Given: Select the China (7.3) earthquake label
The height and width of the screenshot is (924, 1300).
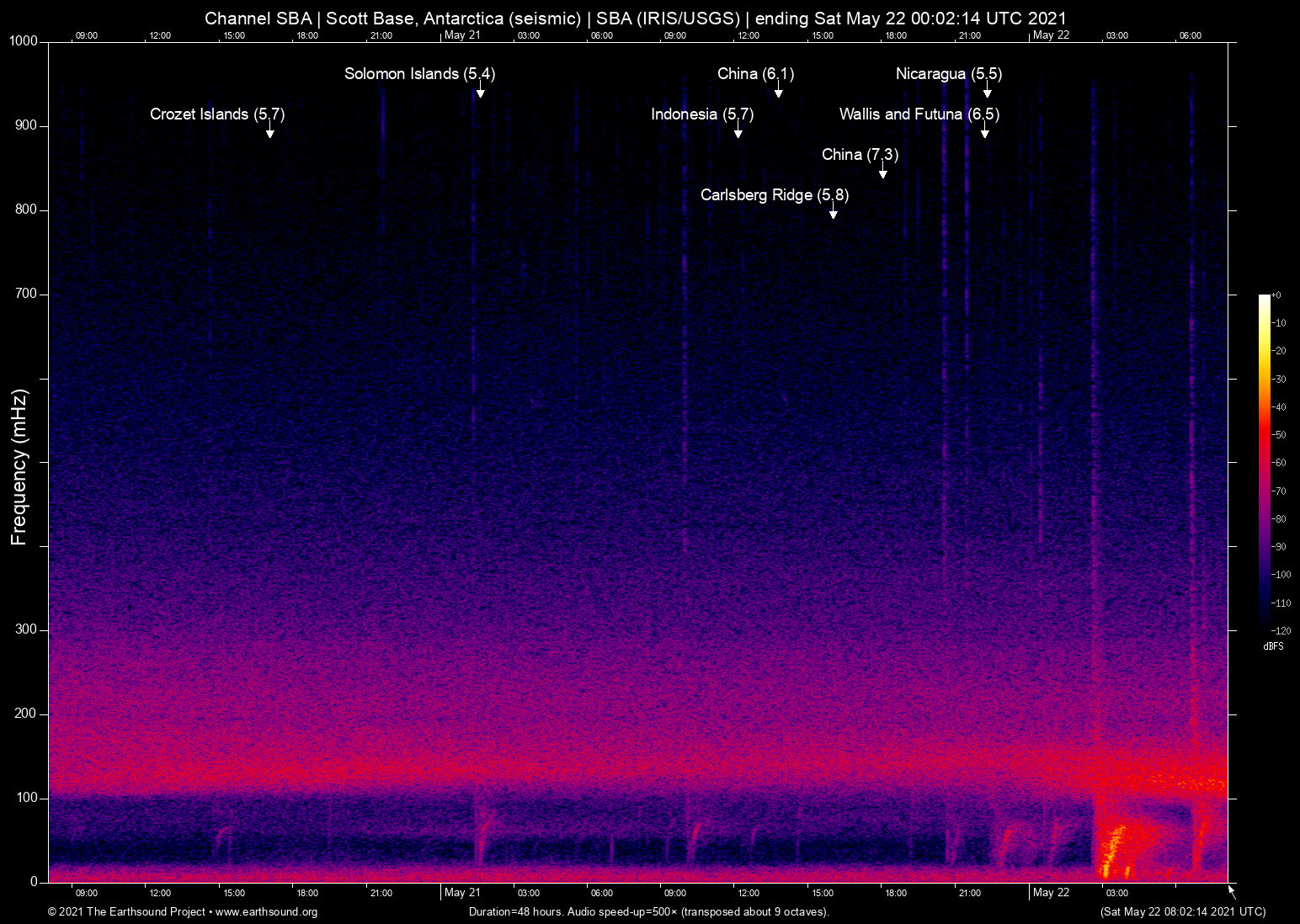Looking at the screenshot, I should 860,155.
